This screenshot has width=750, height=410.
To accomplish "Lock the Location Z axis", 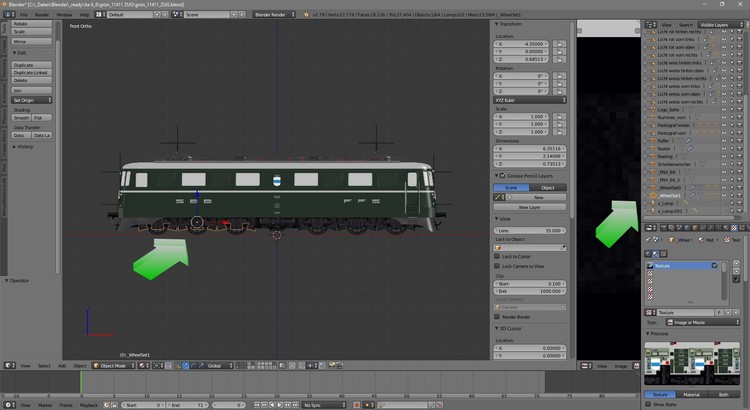I will pyautogui.click(x=559, y=59).
